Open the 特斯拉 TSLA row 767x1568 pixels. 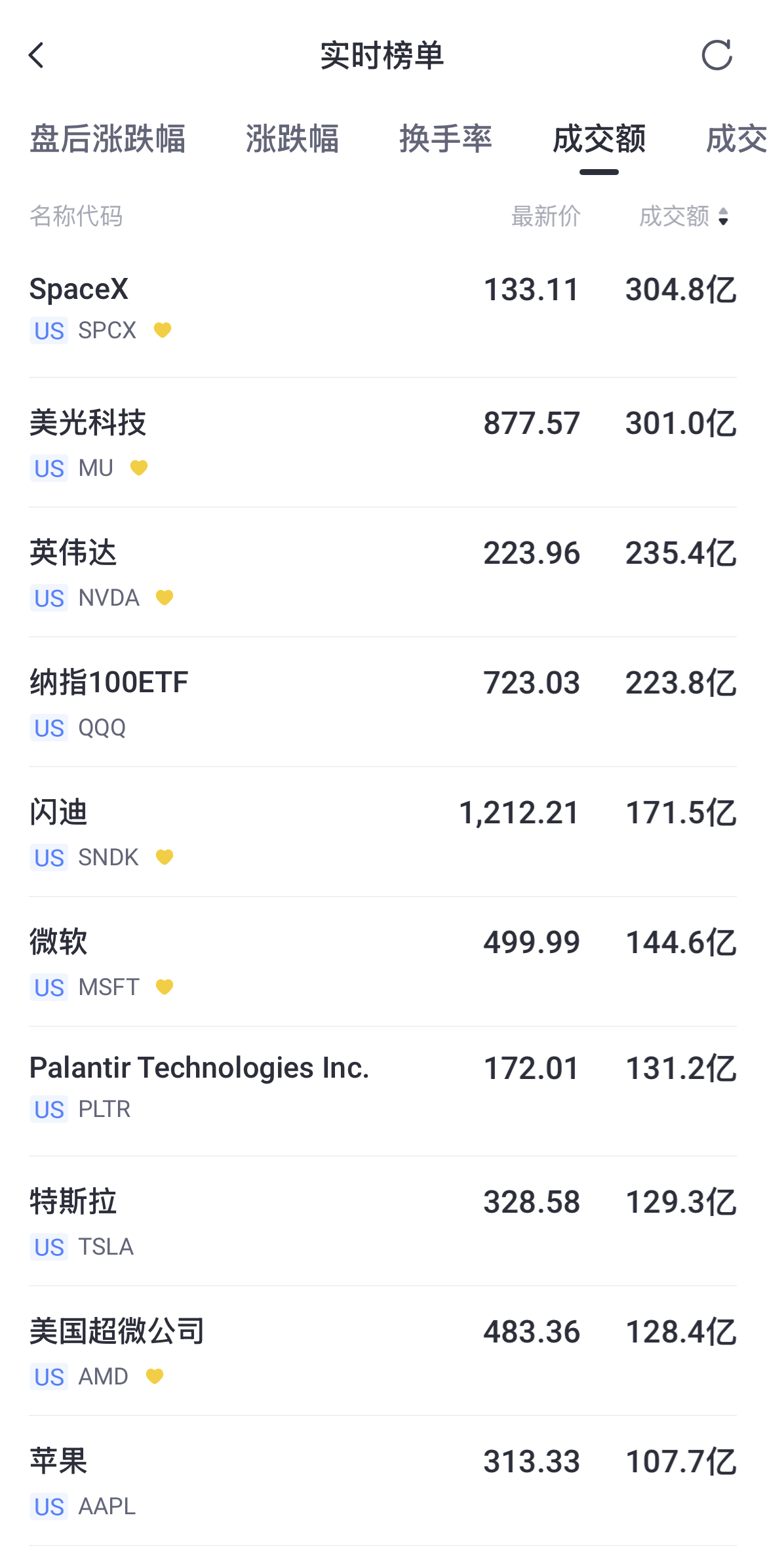(383, 1222)
